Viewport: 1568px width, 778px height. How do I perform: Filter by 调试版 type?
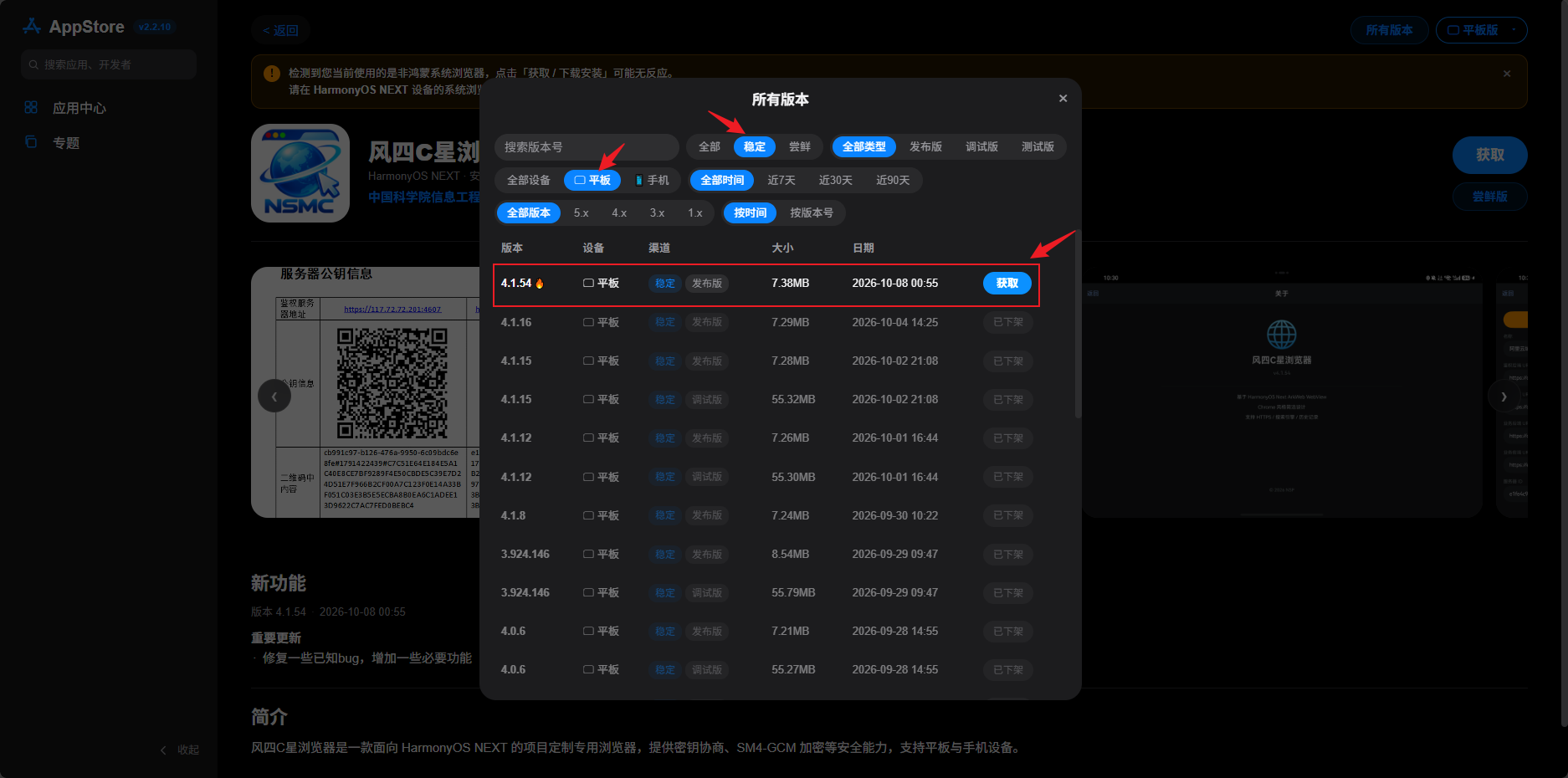coord(982,146)
